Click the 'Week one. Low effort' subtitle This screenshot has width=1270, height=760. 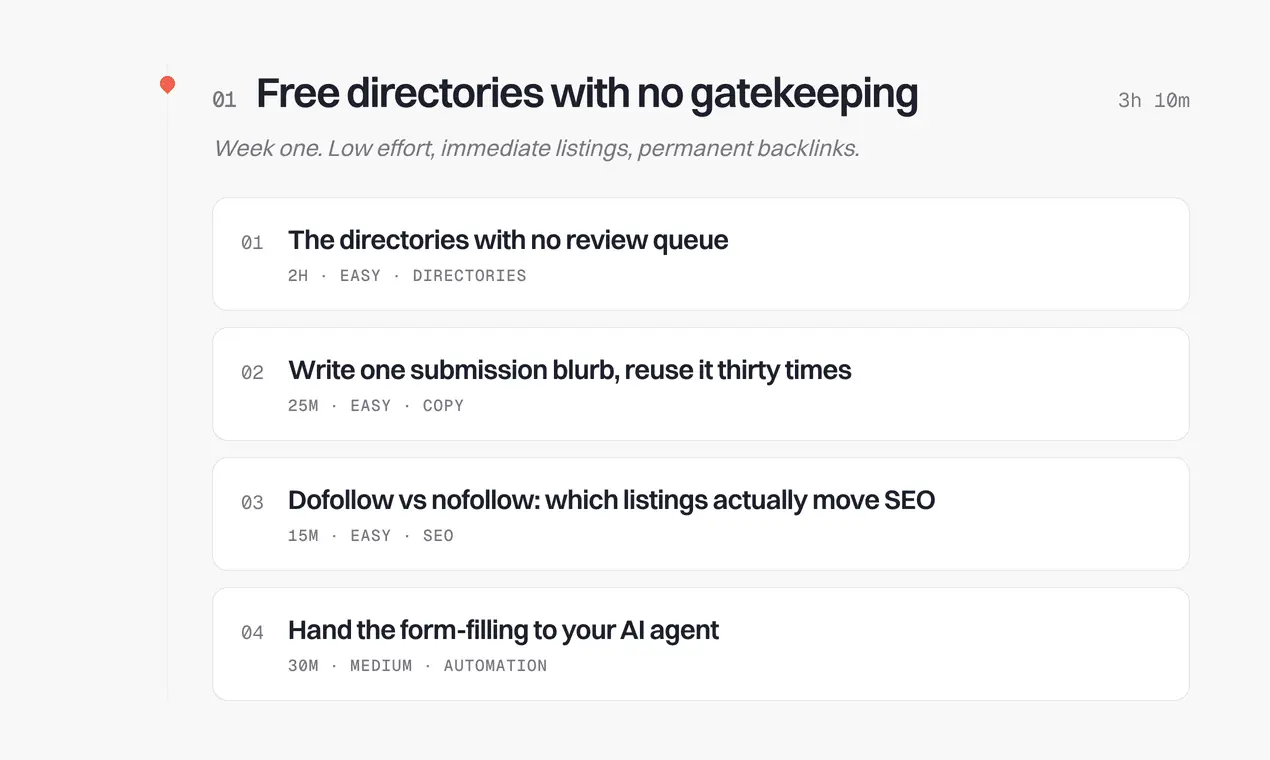tap(537, 149)
